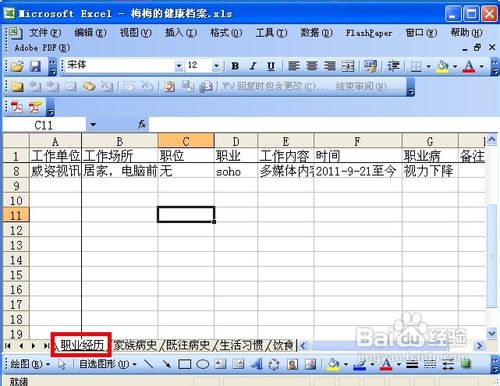Open the 数据(D) menu
The height and width of the screenshot is (386, 500).
point(316,33)
